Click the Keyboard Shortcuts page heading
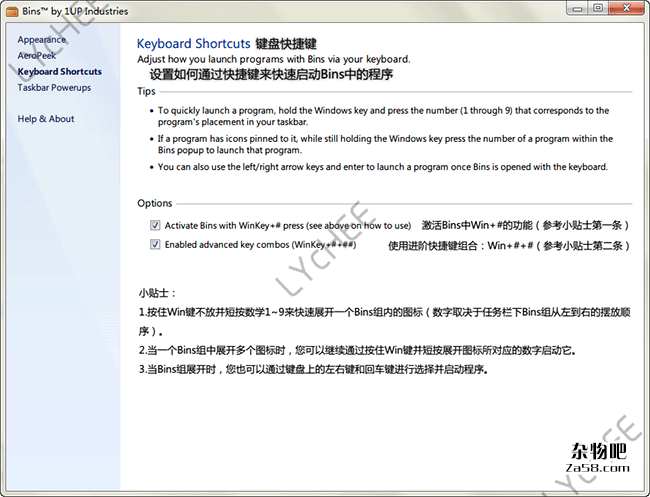 [194, 44]
